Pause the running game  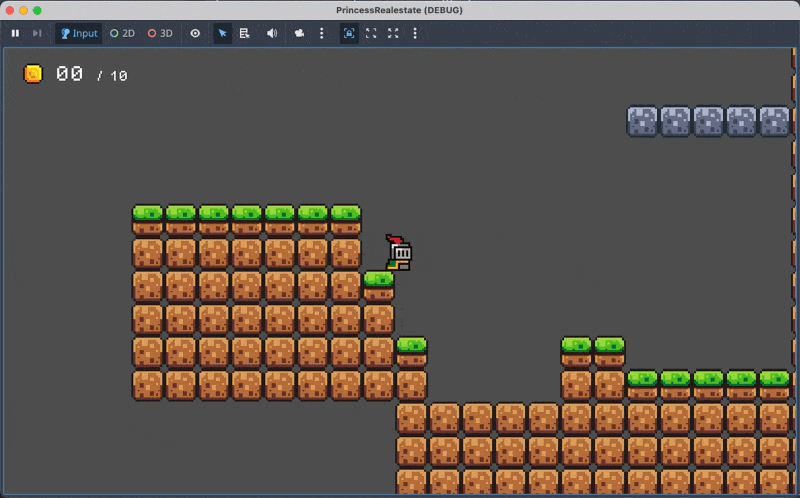[15, 33]
